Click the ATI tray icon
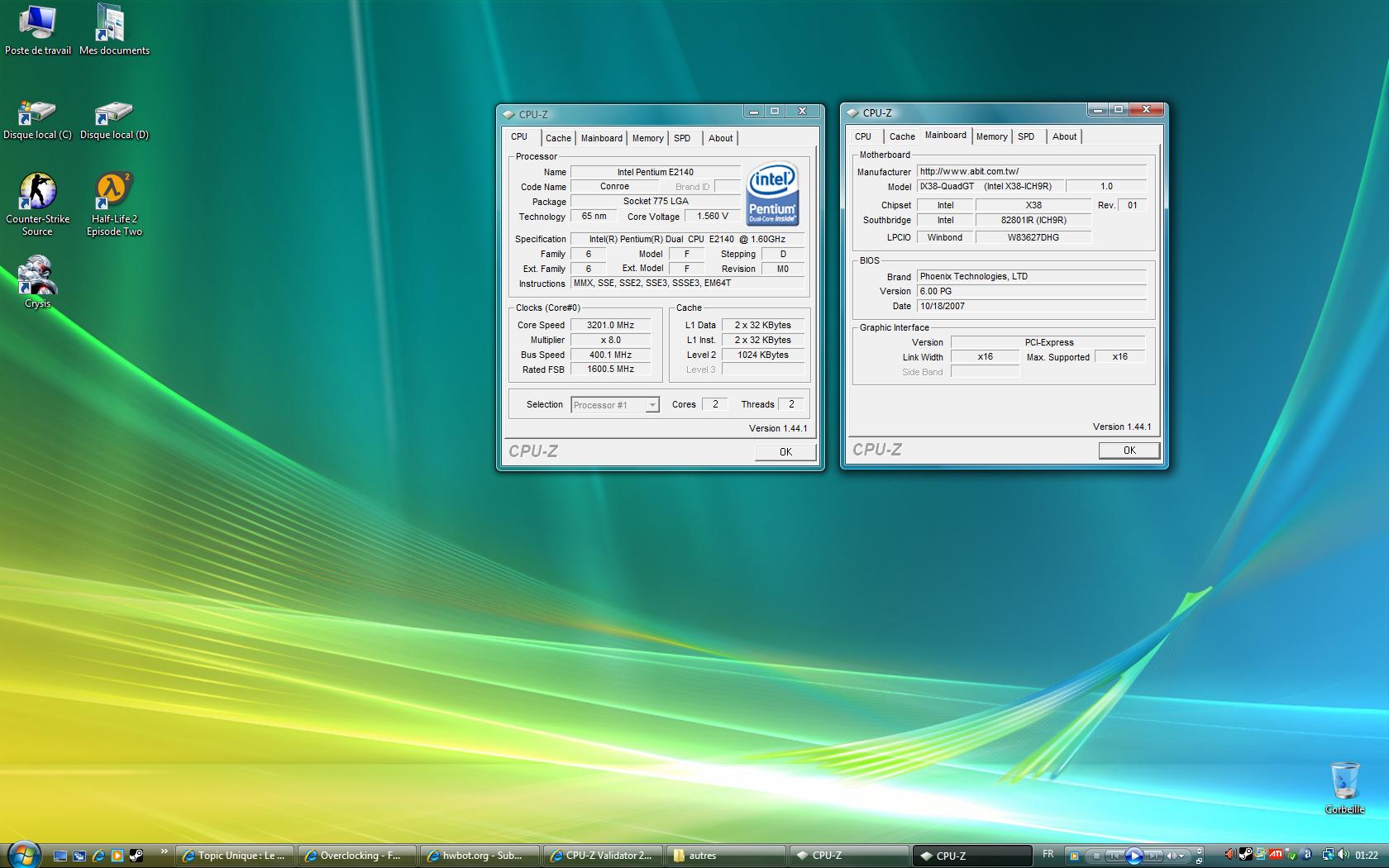1389x868 pixels. (1276, 853)
